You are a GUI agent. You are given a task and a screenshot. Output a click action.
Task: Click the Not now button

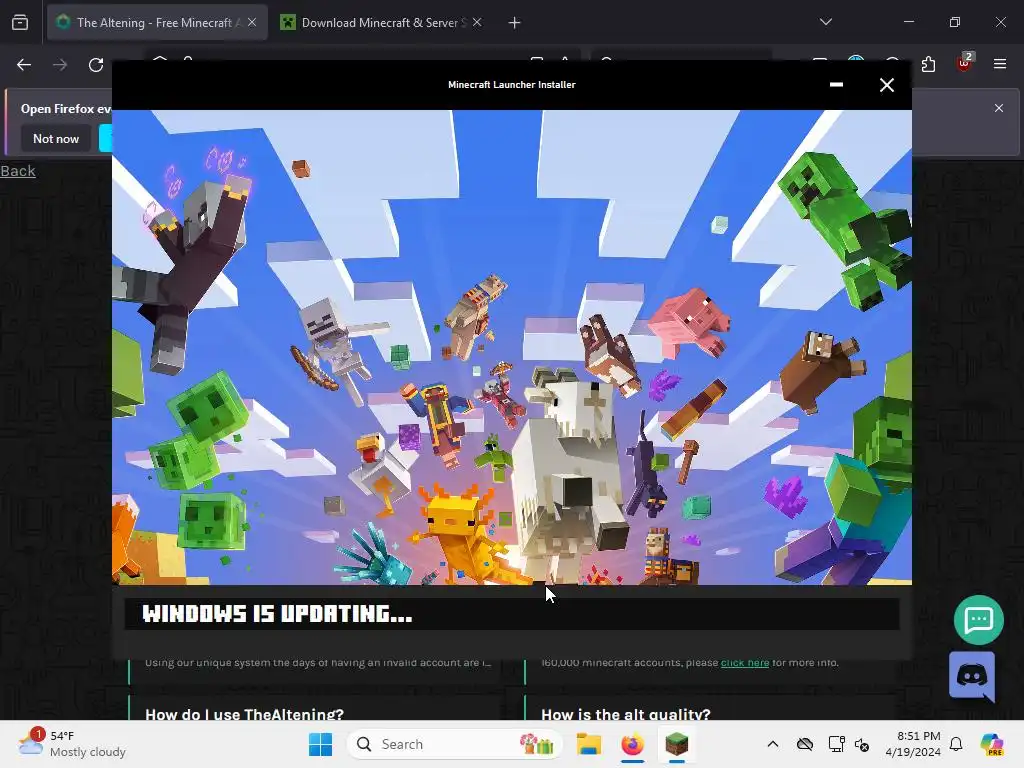[x=56, y=139]
